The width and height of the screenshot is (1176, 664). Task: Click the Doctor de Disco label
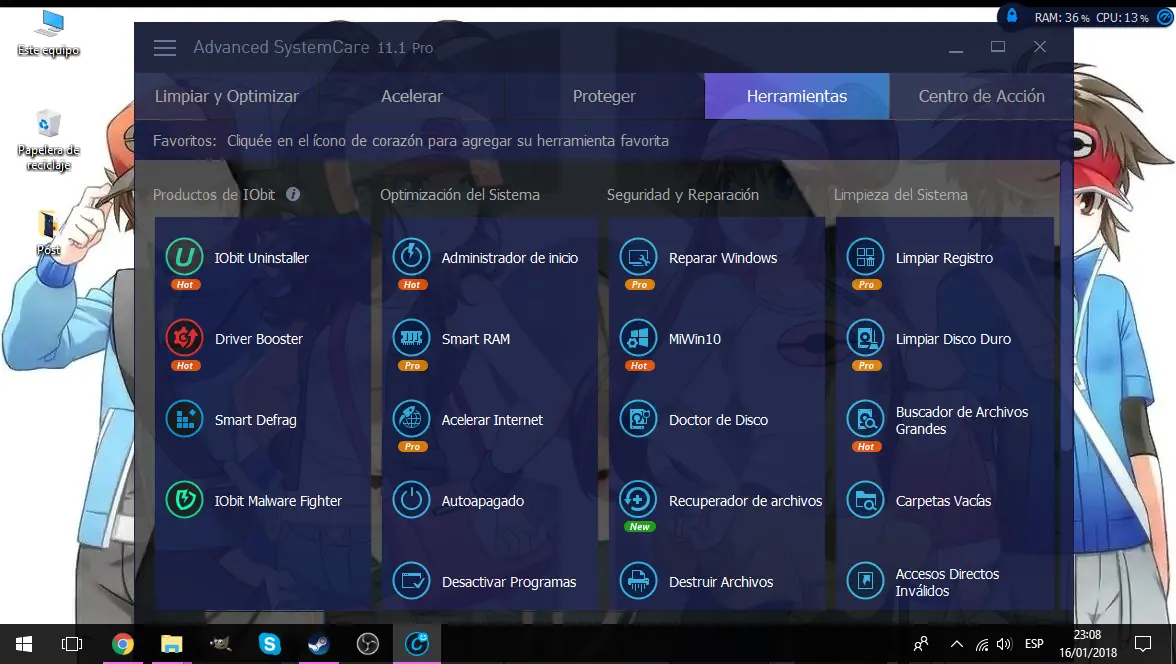point(718,420)
